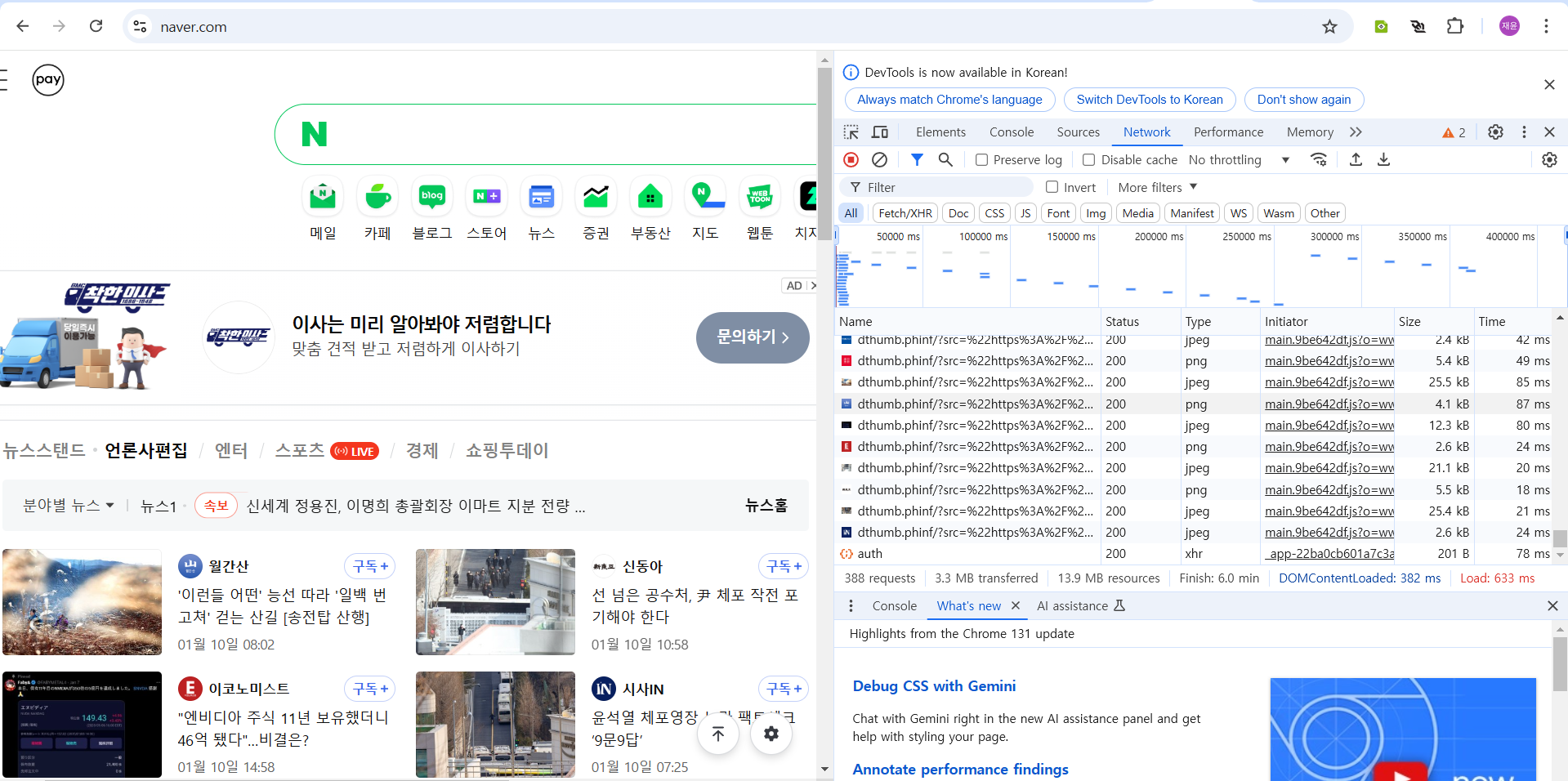Open the Naver Blog icon

coord(432,197)
